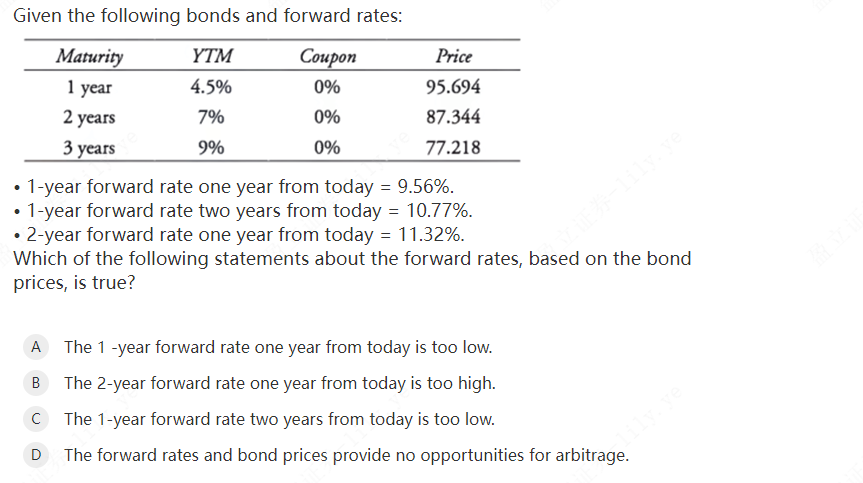Select answer option D circle
Viewport: 863px width, 483px height.
(36, 456)
